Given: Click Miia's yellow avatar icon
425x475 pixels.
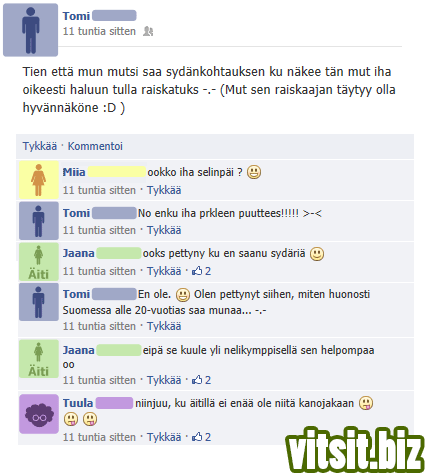Looking at the screenshot, I should pos(39,180).
